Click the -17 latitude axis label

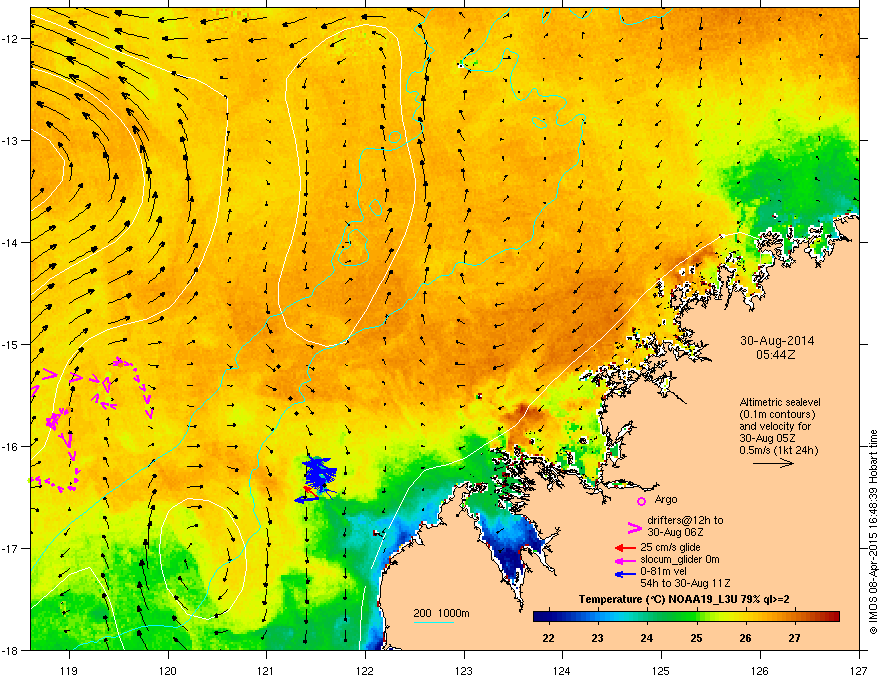(11, 548)
